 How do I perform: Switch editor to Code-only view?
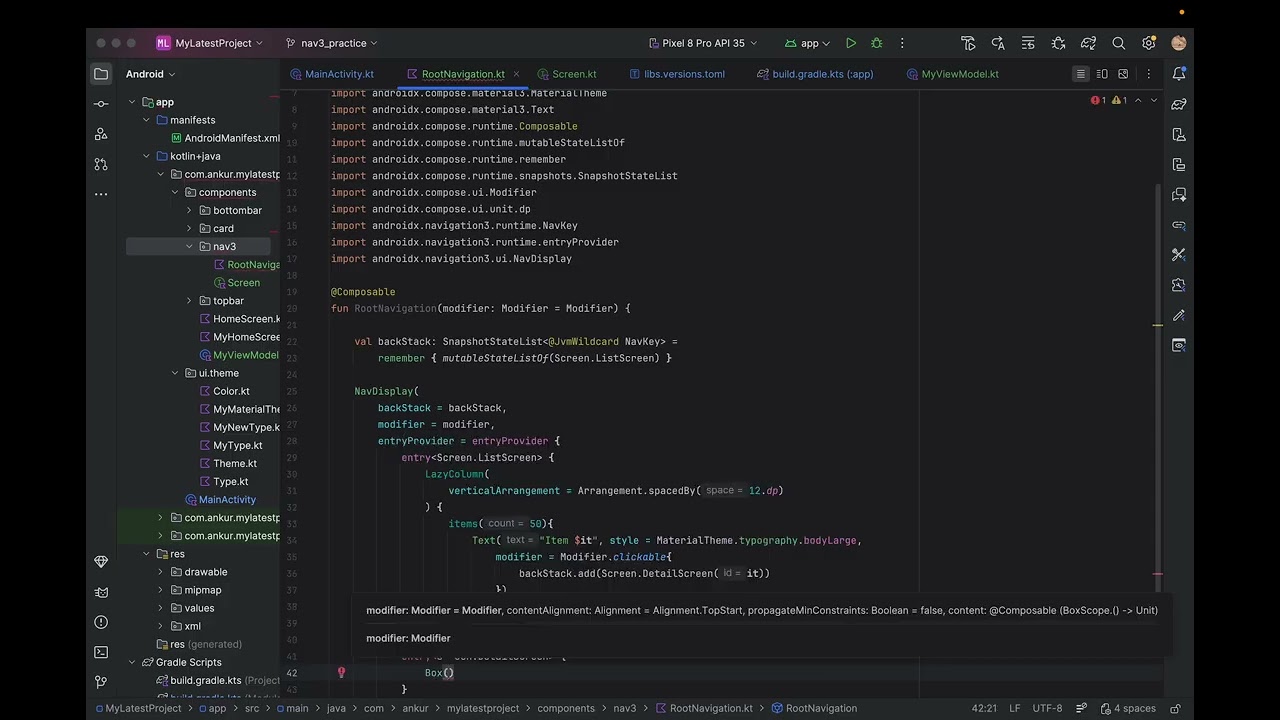pos(1080,74)
